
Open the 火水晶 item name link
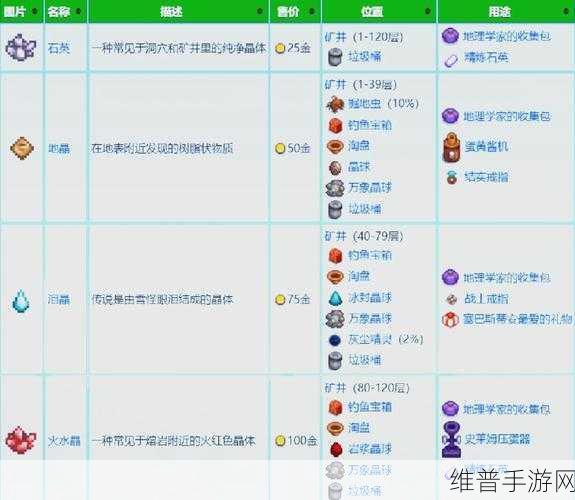(x=64, y=441)
